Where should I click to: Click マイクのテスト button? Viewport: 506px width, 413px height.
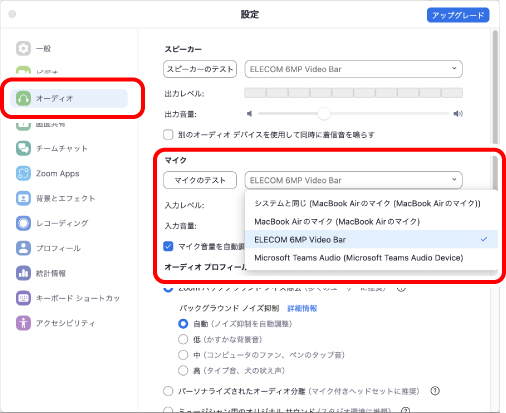coord(200,180)
